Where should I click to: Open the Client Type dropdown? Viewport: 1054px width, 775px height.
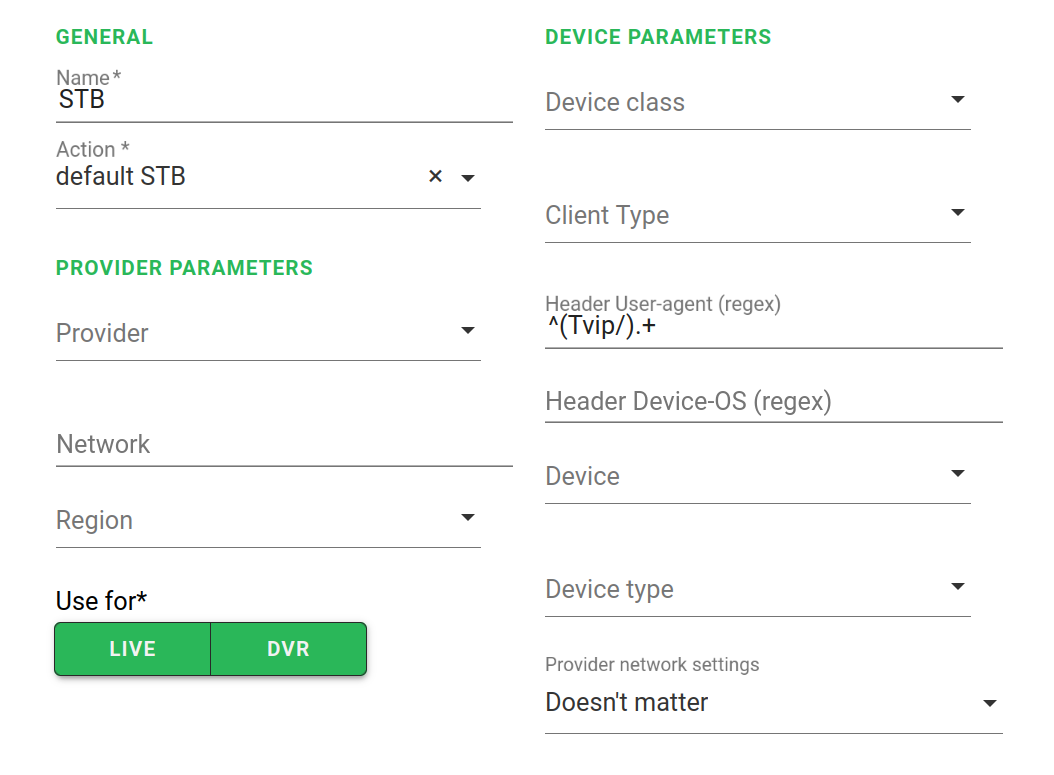pyautogui.click(x=957, y=213)
